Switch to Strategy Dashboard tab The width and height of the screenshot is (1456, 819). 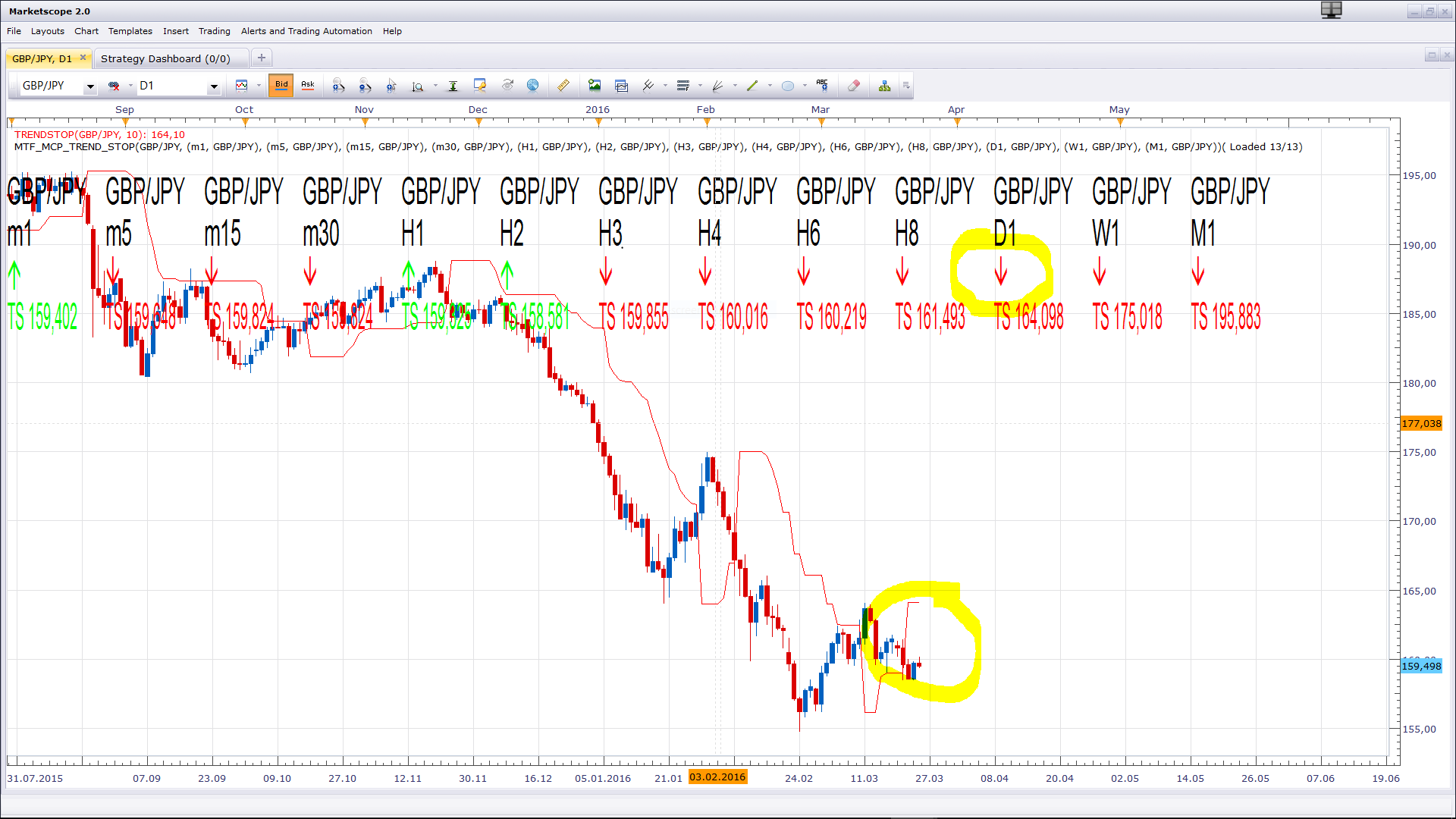pos(165,58)
